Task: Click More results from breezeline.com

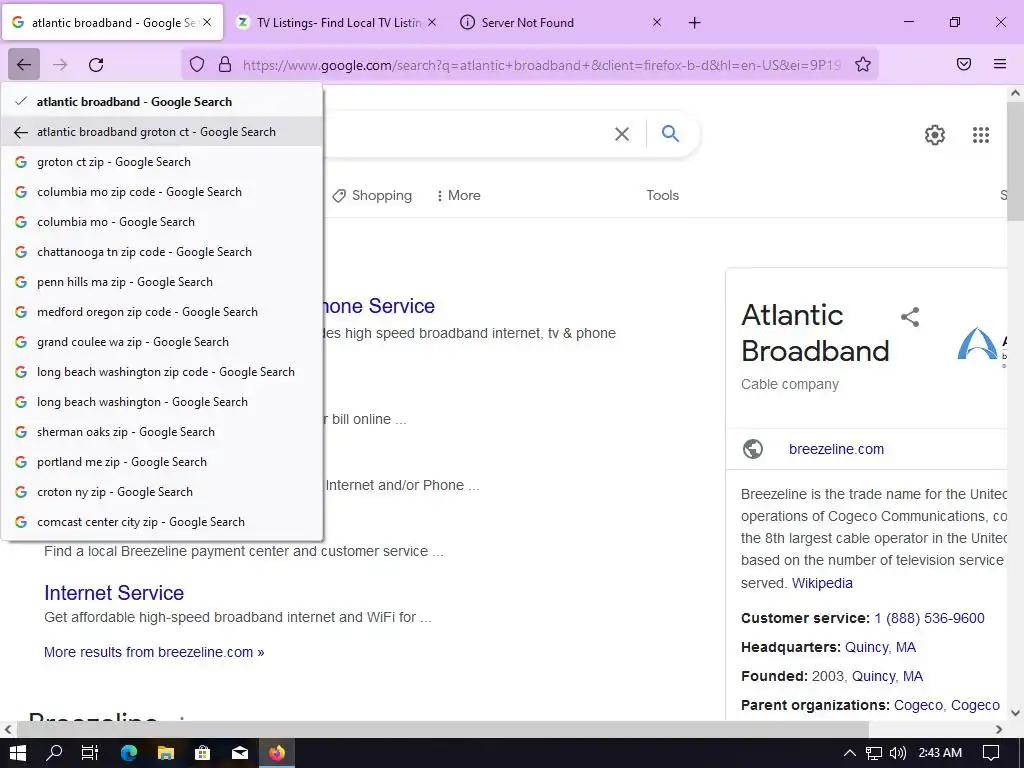Action: 154,652
